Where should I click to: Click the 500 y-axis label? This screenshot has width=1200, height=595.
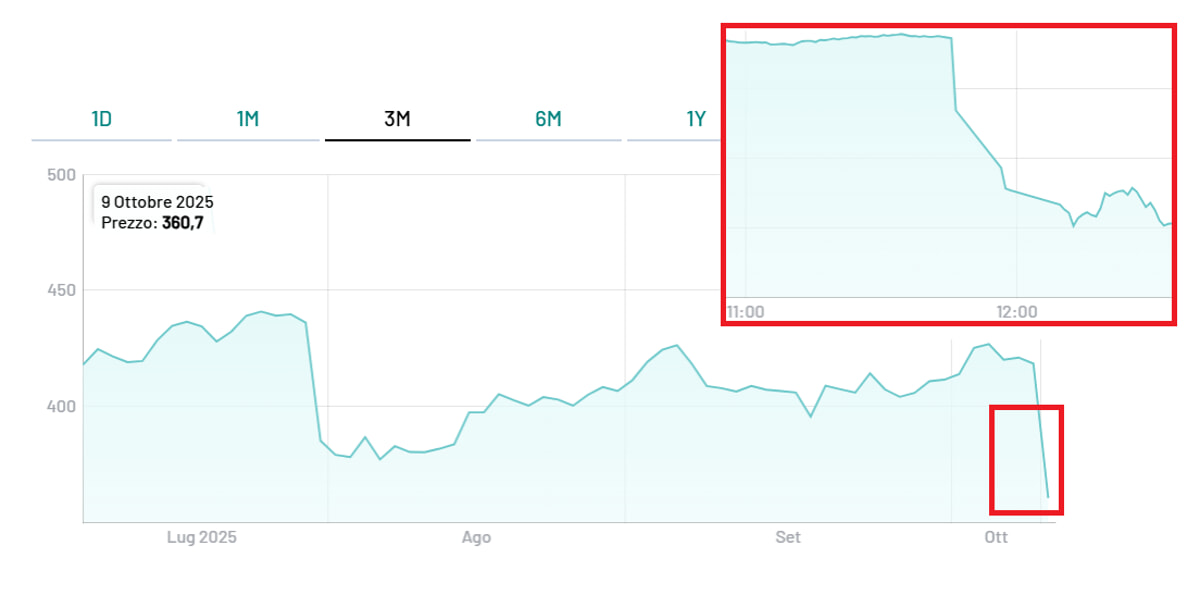(x=61, y=175)
